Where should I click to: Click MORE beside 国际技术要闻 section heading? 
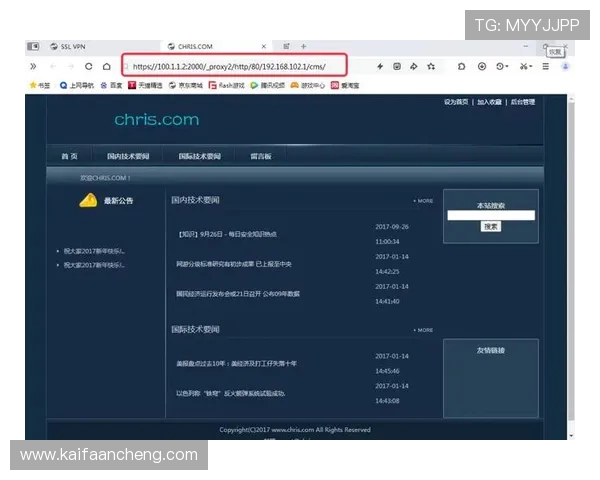(x=423, y=330)
